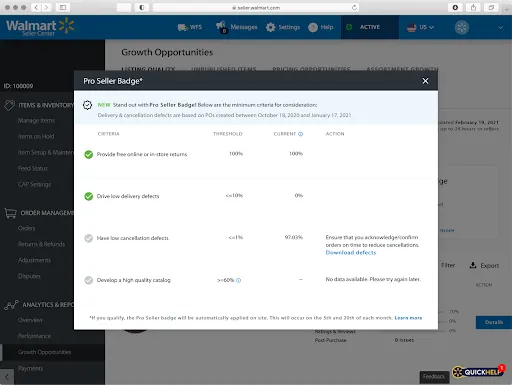Click the seller.walmart.com address bar
Viewport: 512px width, 385px height.
click(x=256, y=7)
